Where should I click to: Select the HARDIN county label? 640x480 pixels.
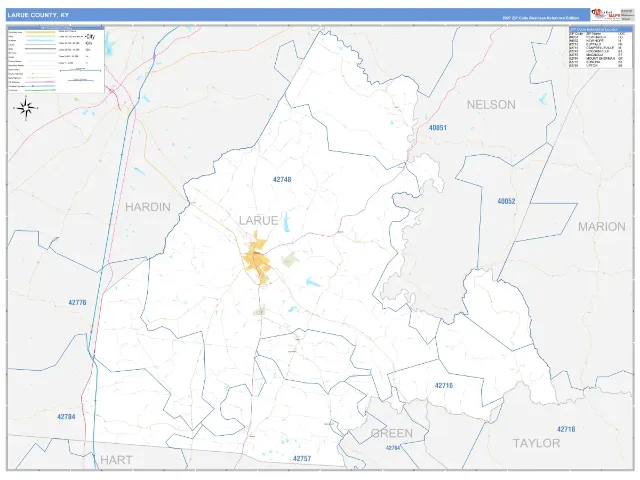pyautogui.click(x=148, y=207)
